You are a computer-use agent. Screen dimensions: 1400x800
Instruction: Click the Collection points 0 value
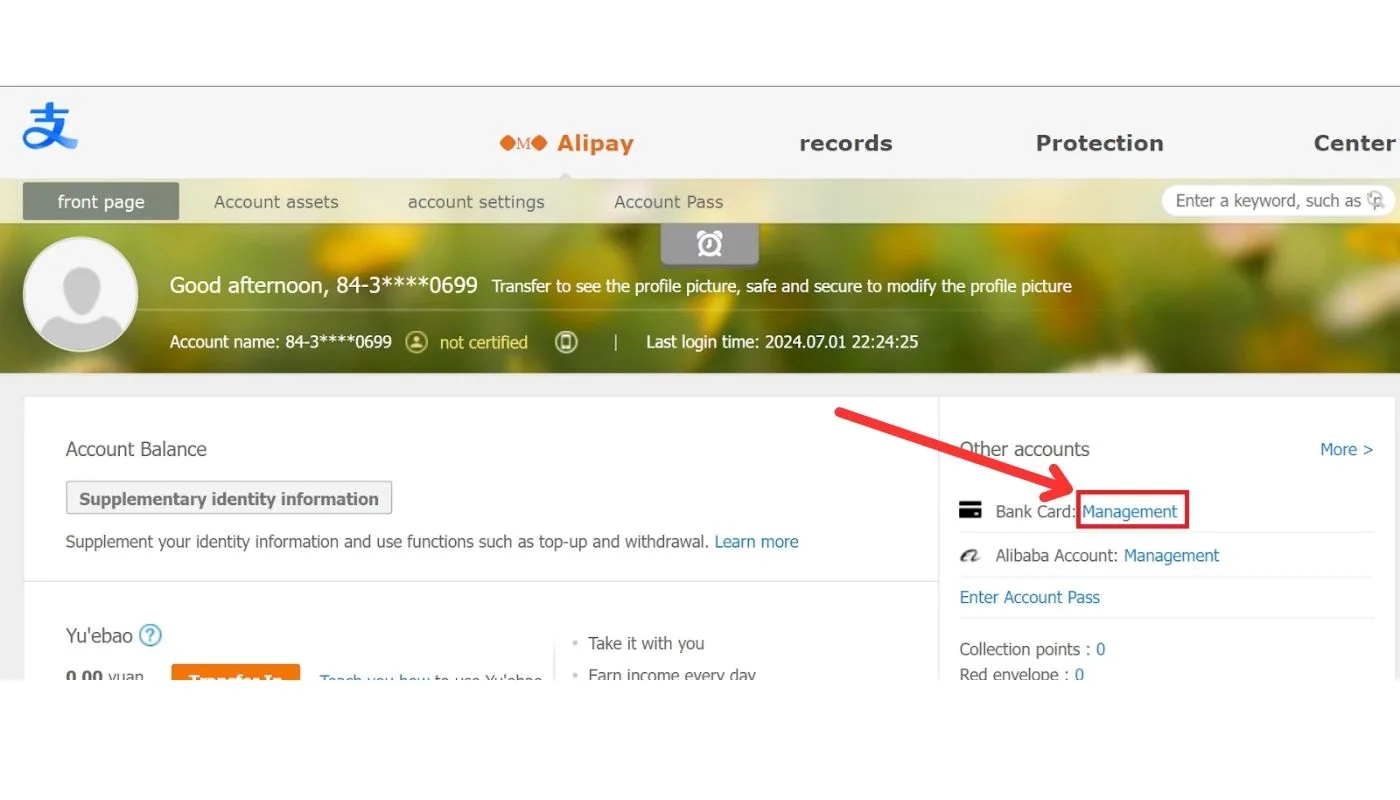[1100, 650]
